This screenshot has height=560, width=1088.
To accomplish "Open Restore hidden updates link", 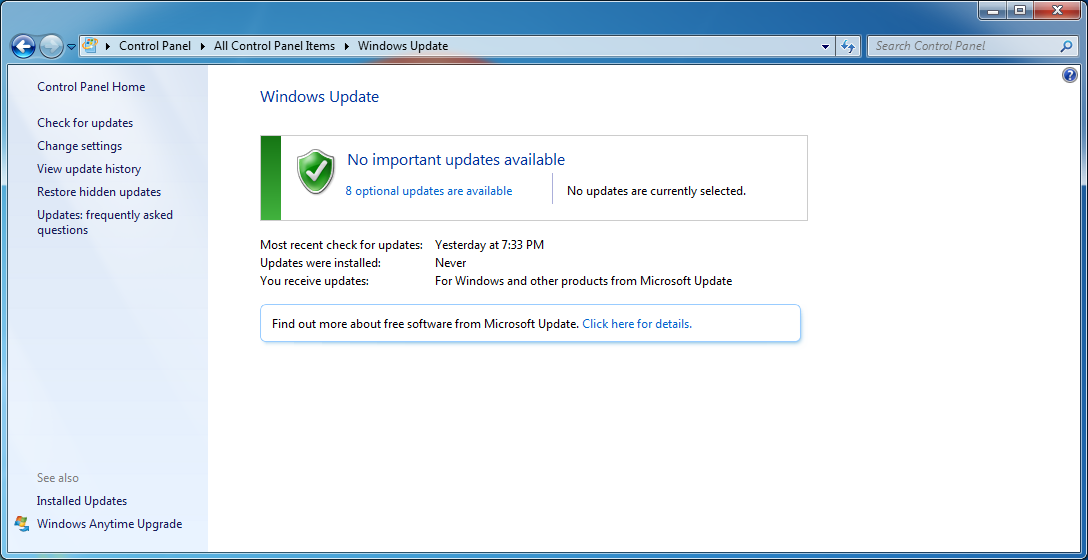I will [x=99, y=192].
